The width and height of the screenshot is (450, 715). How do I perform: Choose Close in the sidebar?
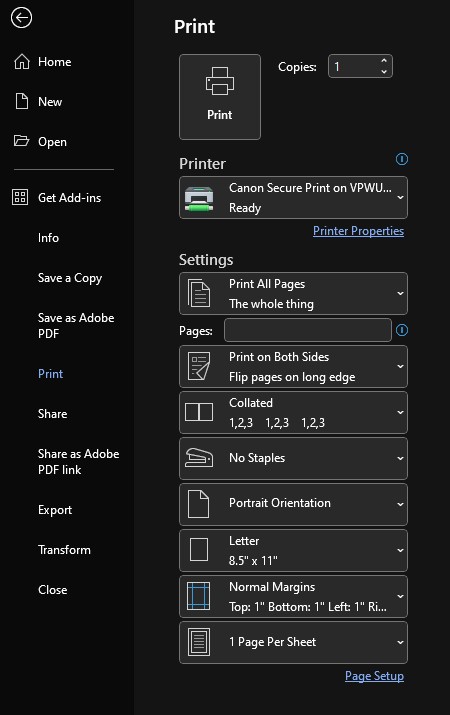tap(52, 590)
